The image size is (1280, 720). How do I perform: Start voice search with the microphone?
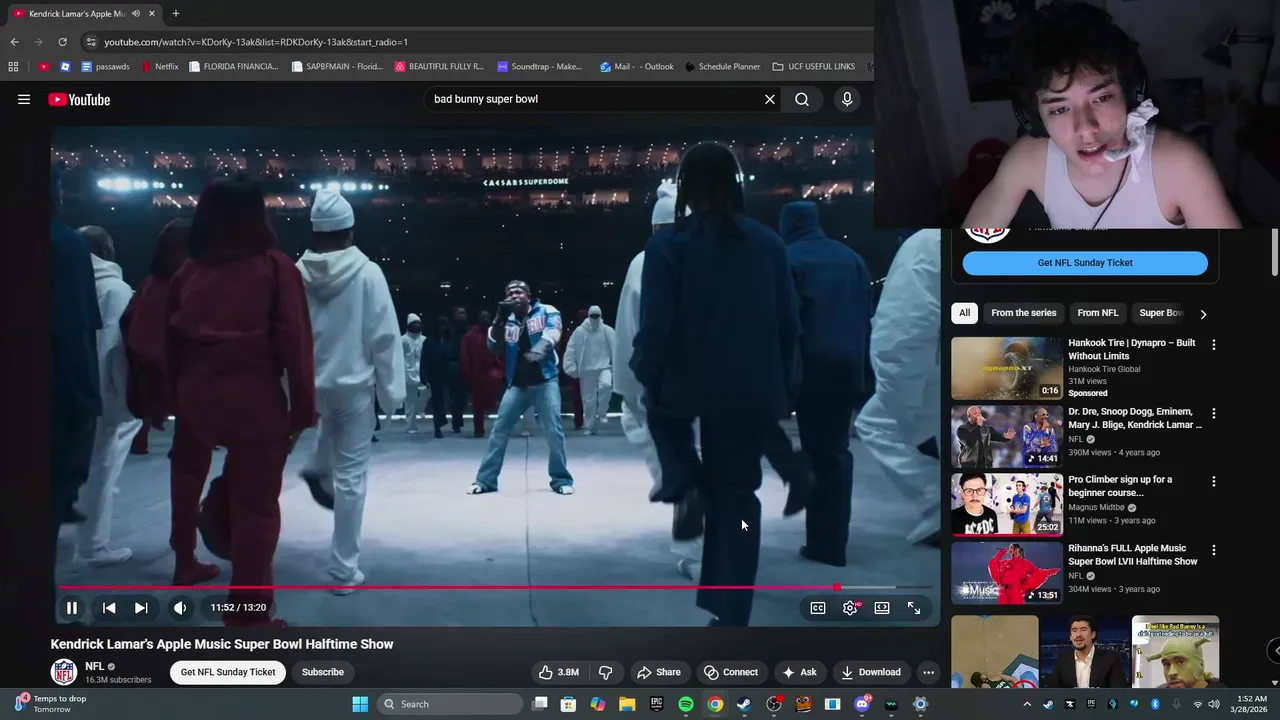coord(847,99)
